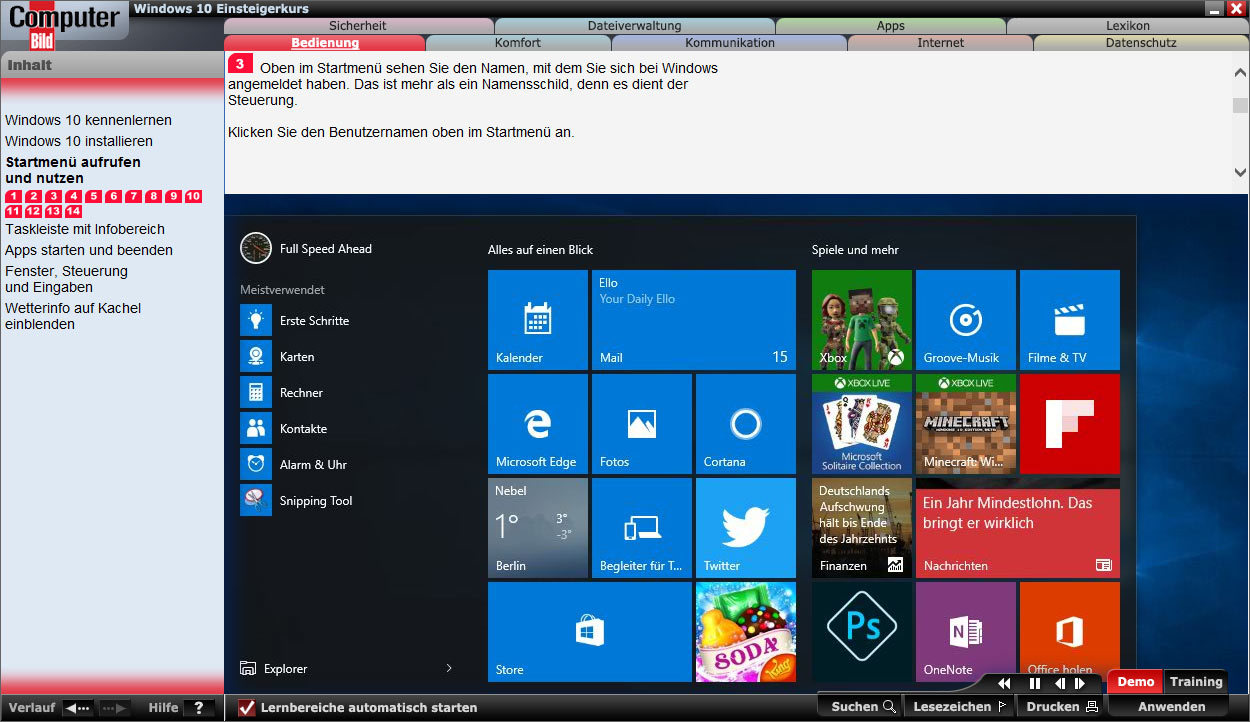The height and width of the screenshot is (722, 1250).
Task: Switch to Training mode
Action: 1196,682
